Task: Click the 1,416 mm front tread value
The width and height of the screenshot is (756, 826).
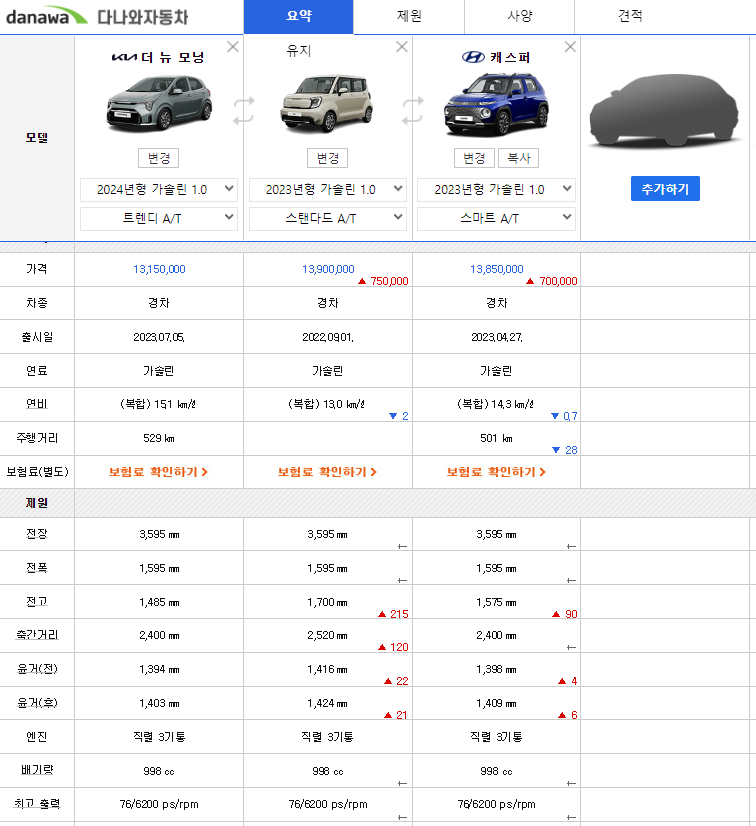Action: point(327,670)
